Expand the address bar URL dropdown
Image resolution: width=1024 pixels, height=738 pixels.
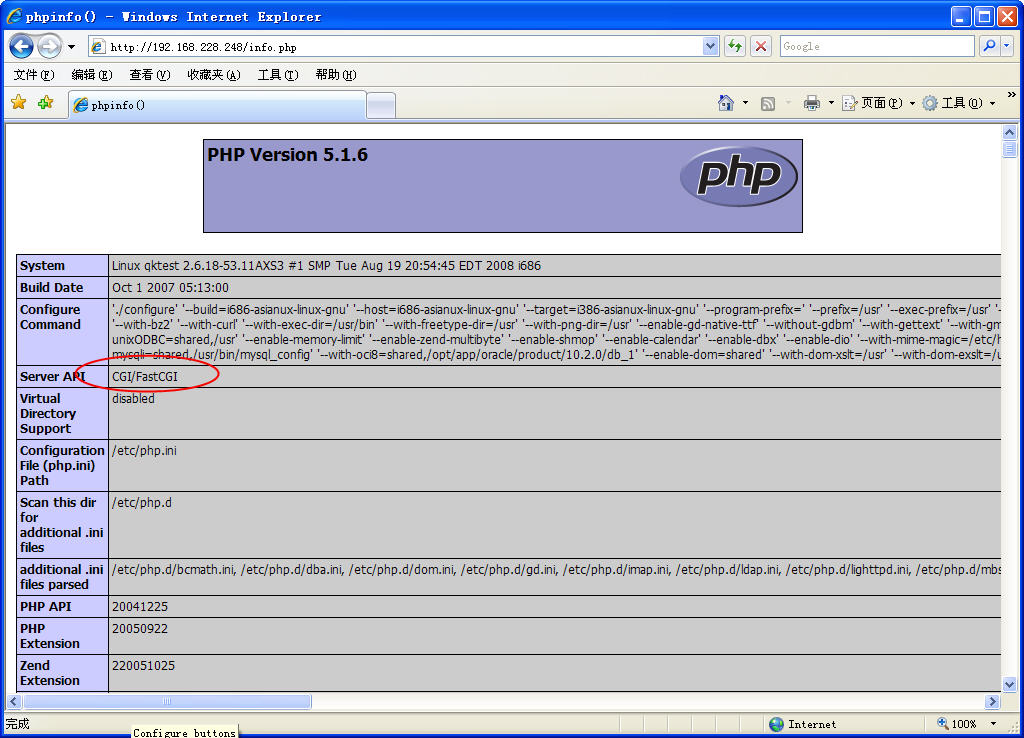coord(710,46)
